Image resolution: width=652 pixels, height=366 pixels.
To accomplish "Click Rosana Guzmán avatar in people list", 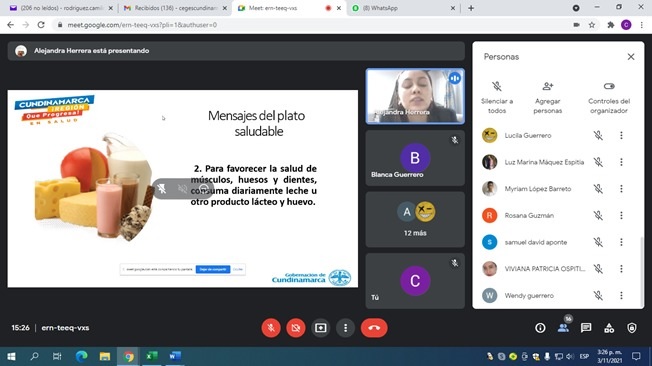I will (x=489, y=215).
